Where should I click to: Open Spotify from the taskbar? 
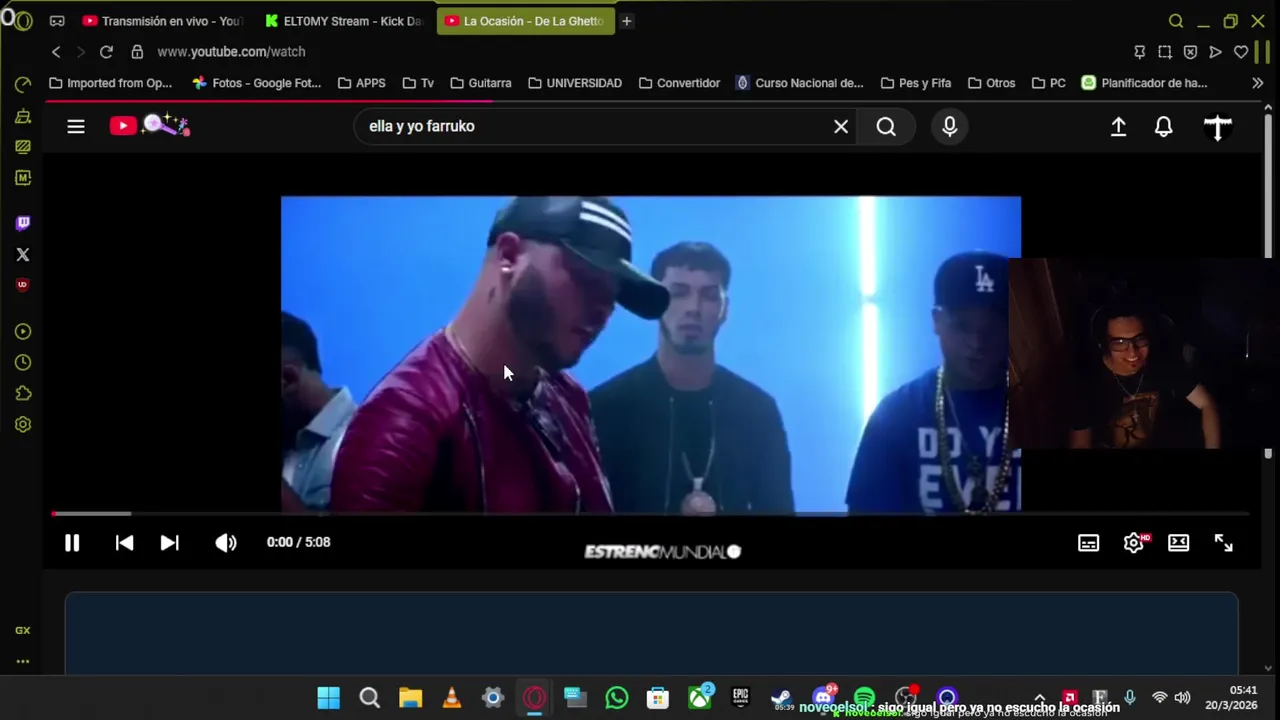[x=865, y=698]
